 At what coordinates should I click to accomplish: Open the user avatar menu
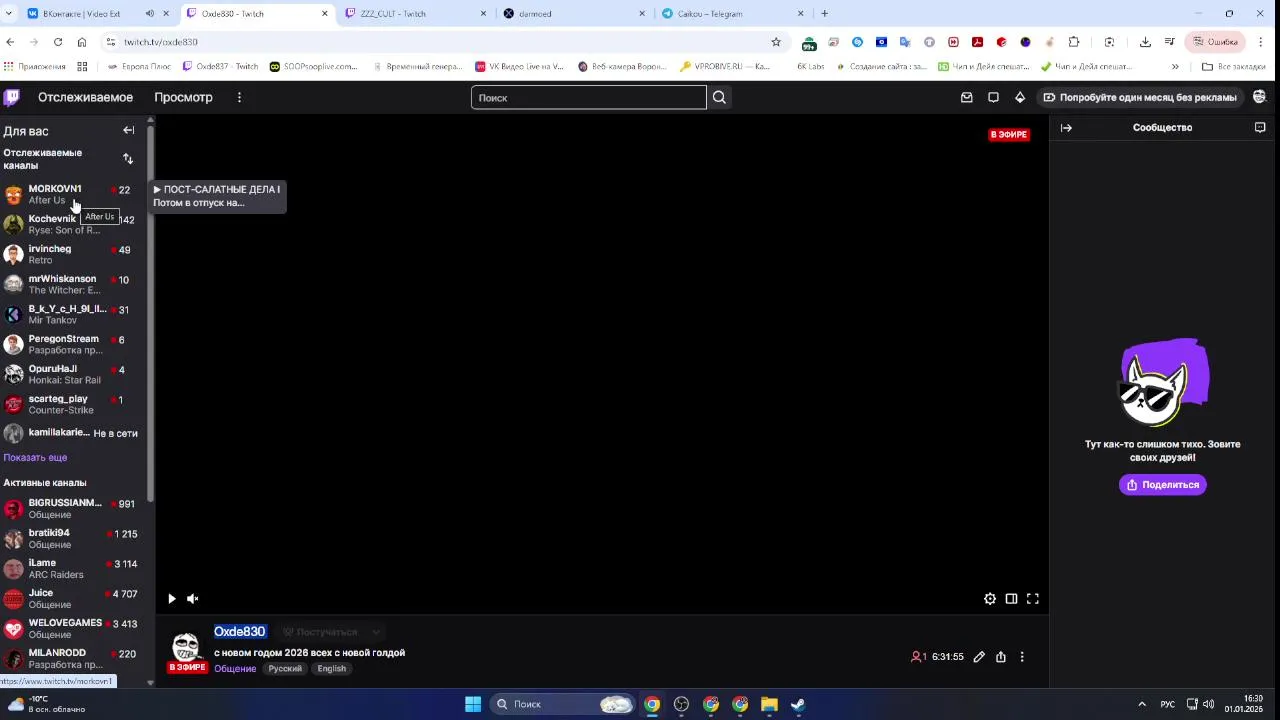(1259, 97)
